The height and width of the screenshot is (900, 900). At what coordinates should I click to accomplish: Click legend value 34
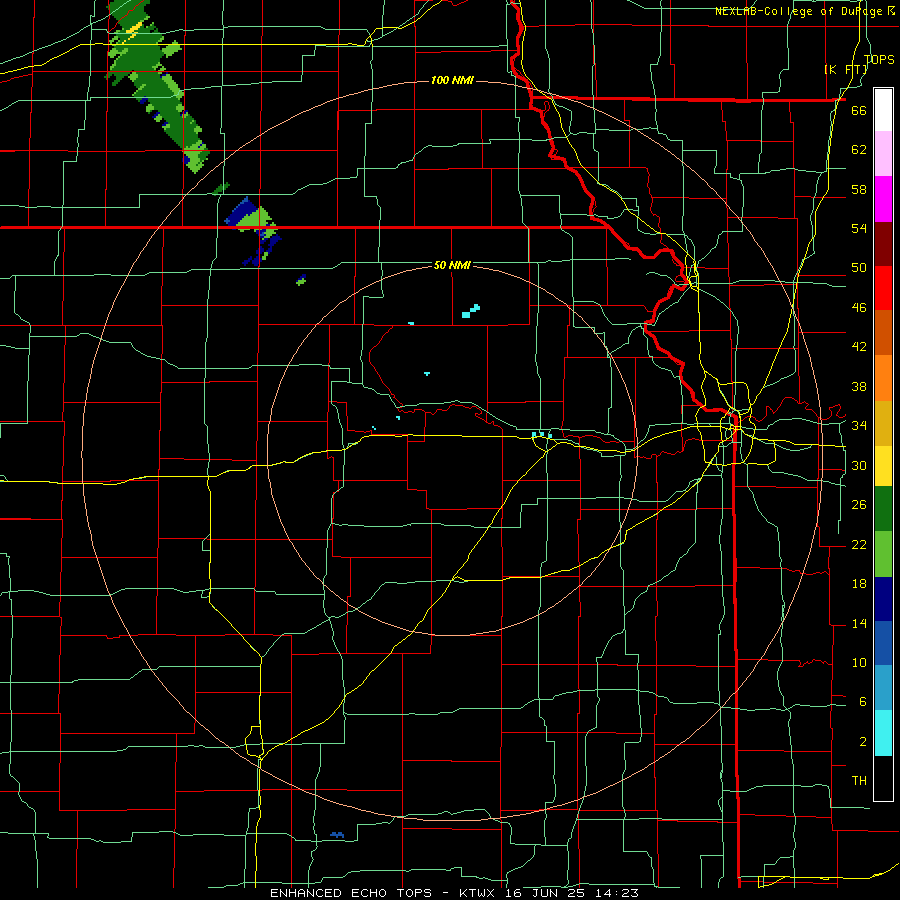(x=859, y=425)
